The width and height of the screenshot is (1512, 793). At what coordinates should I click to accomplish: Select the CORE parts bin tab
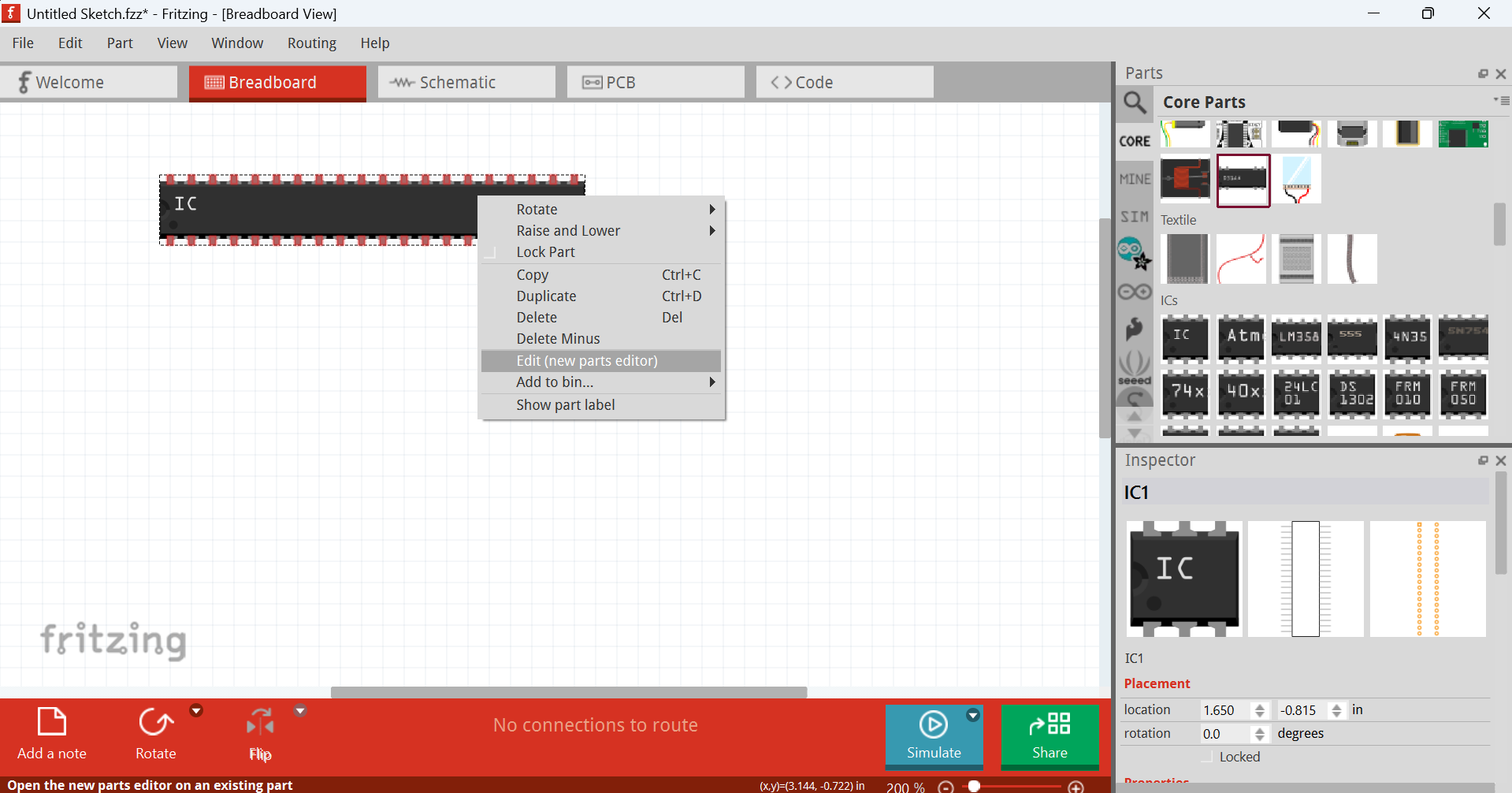[1135, 141]
